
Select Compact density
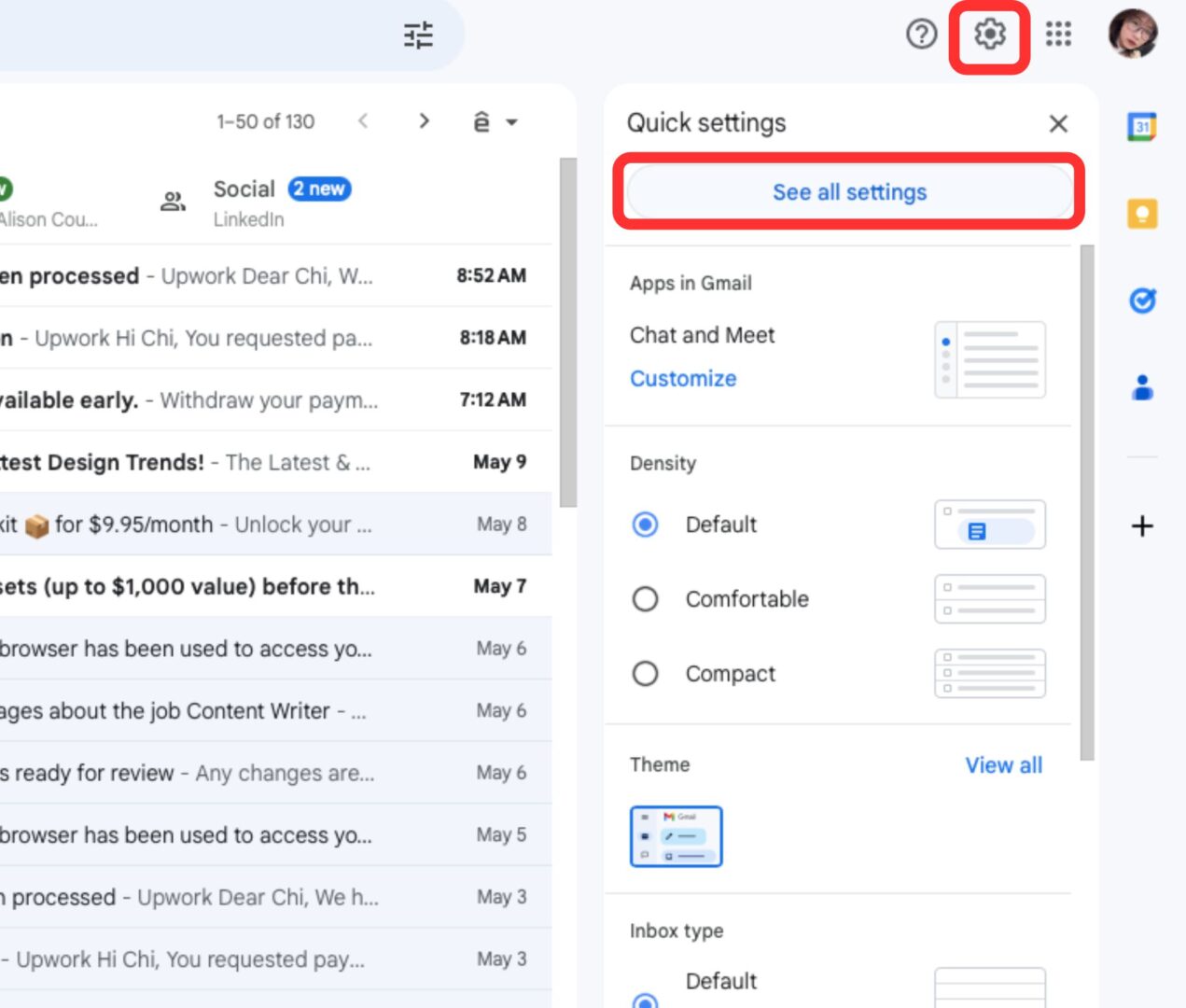(645, 673)
